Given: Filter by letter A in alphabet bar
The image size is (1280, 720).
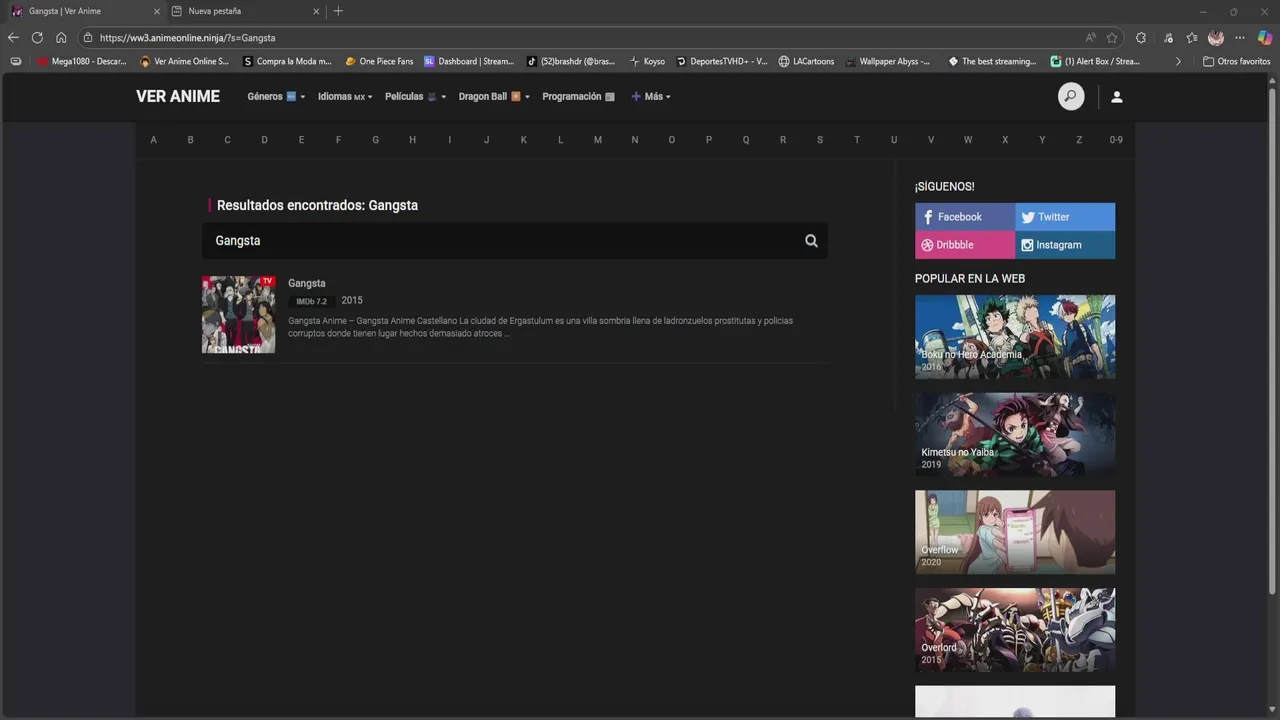Looking at the screenshot, I should pos(153,140).
